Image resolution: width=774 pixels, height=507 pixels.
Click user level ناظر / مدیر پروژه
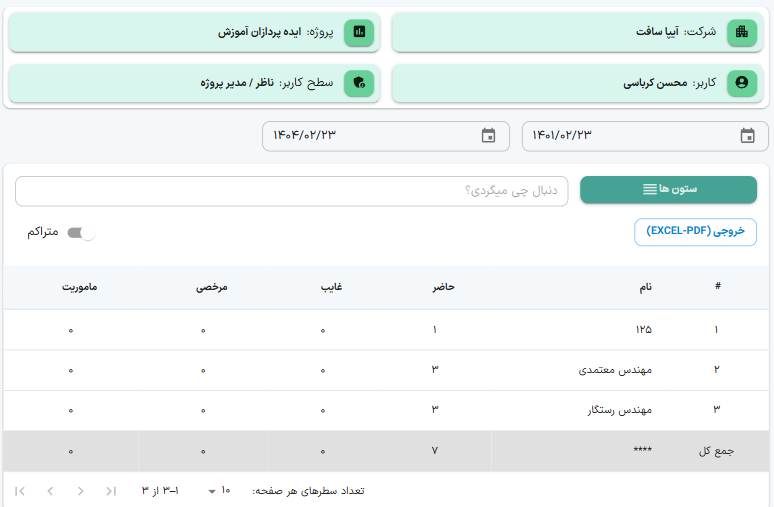pyautogui.click(x=237, y=83)
